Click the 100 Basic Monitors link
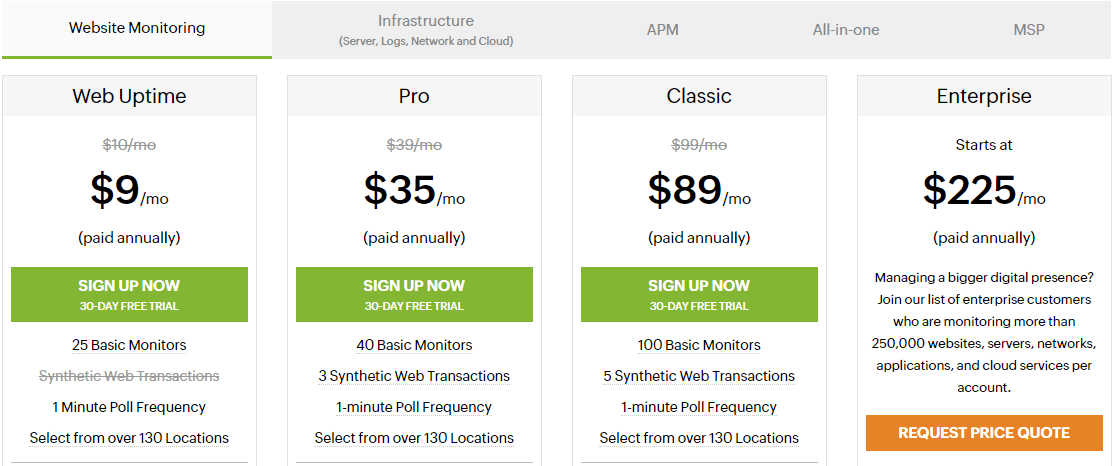 699,345
